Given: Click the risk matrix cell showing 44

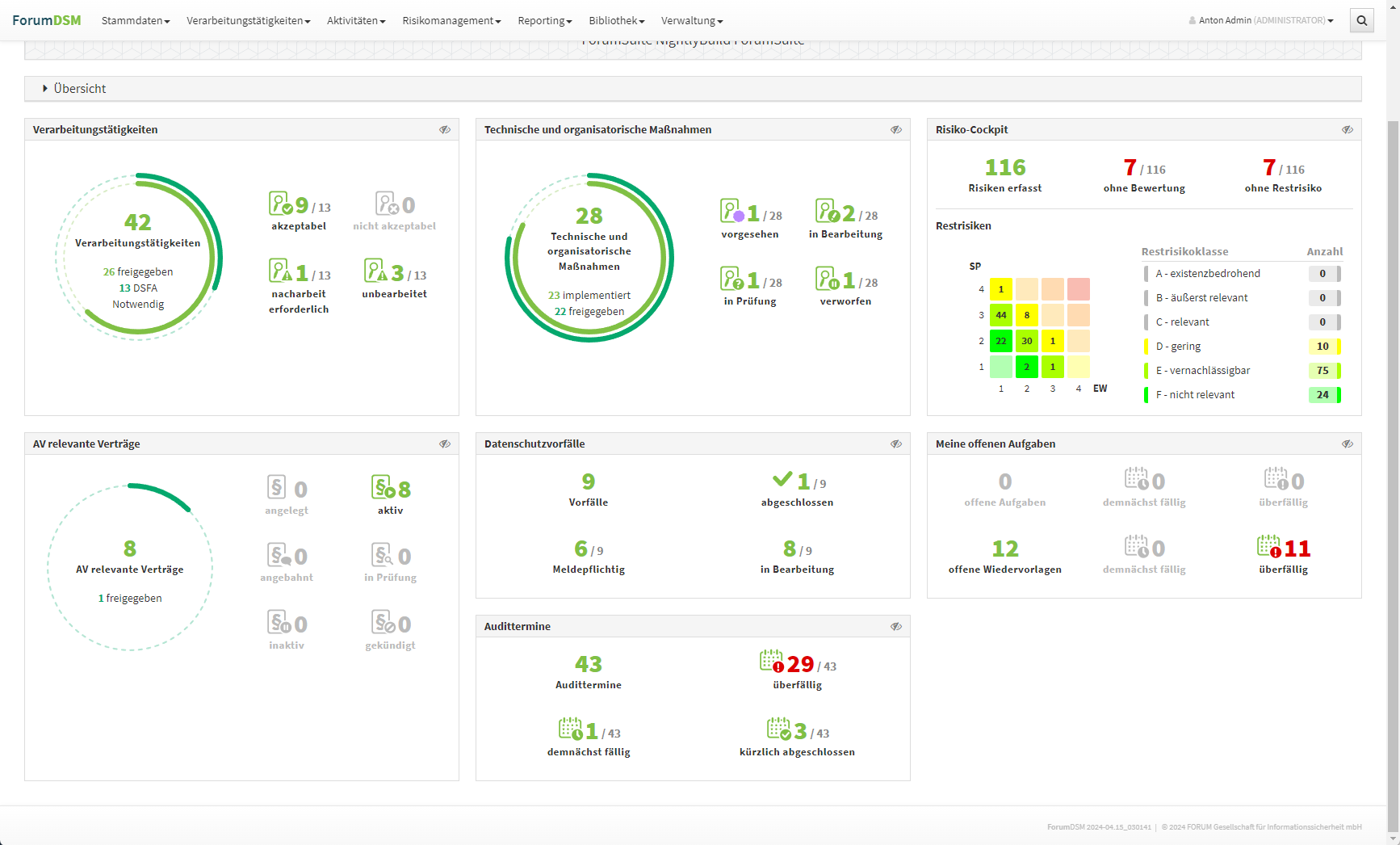Looking at the screenshot, I should [x=1000, y=315].
